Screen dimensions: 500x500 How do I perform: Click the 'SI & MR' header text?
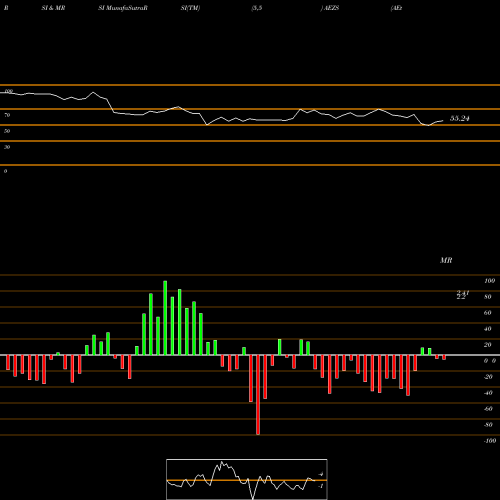pos(53,8)
